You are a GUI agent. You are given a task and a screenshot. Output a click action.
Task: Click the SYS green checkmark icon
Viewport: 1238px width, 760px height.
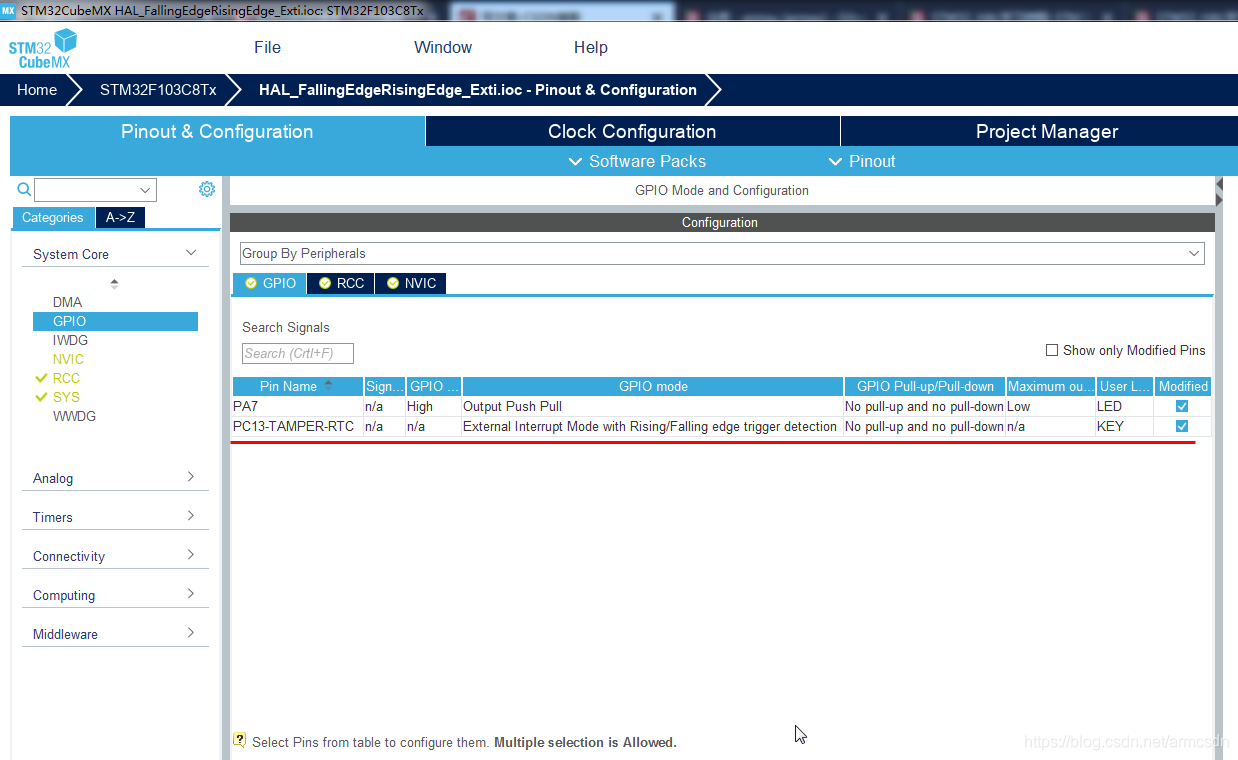pos(41,397)
